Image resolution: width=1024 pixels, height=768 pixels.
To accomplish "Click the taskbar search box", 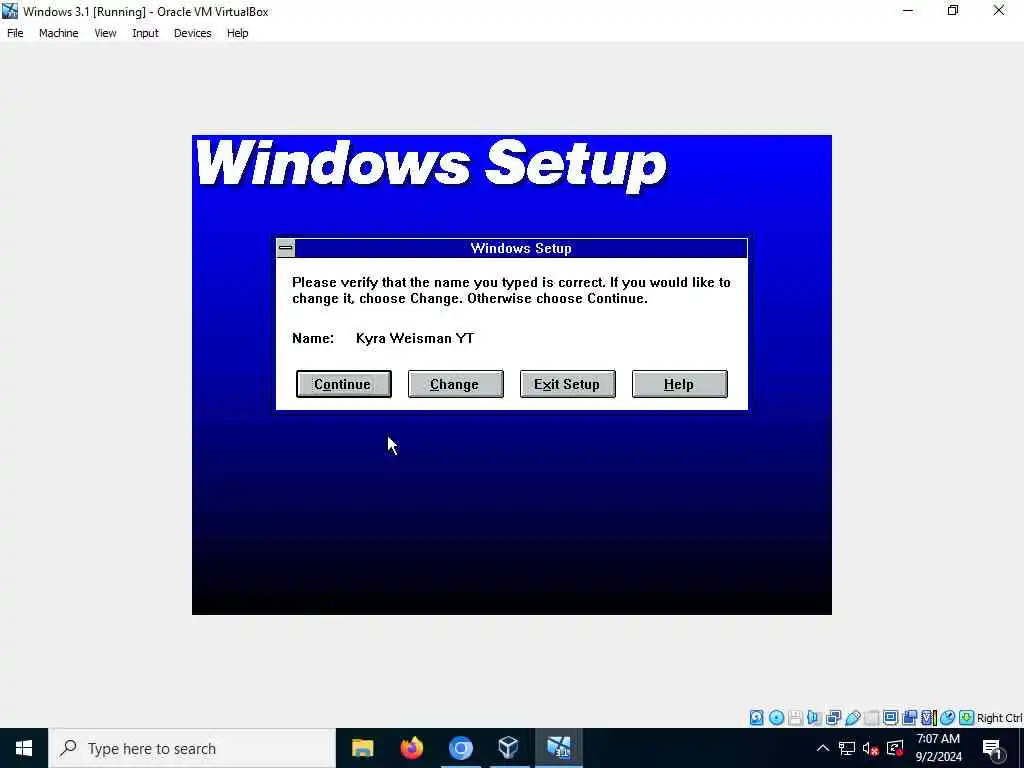I will 192,748.
